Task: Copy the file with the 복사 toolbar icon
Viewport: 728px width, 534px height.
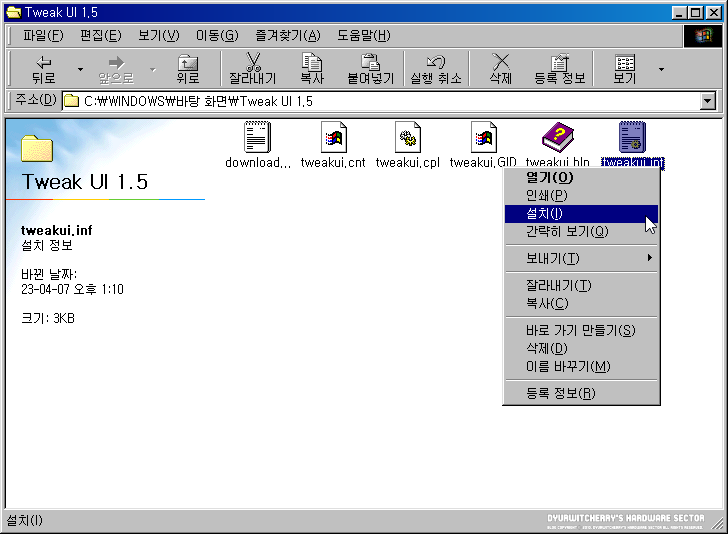Action: [x=312, y=69]
